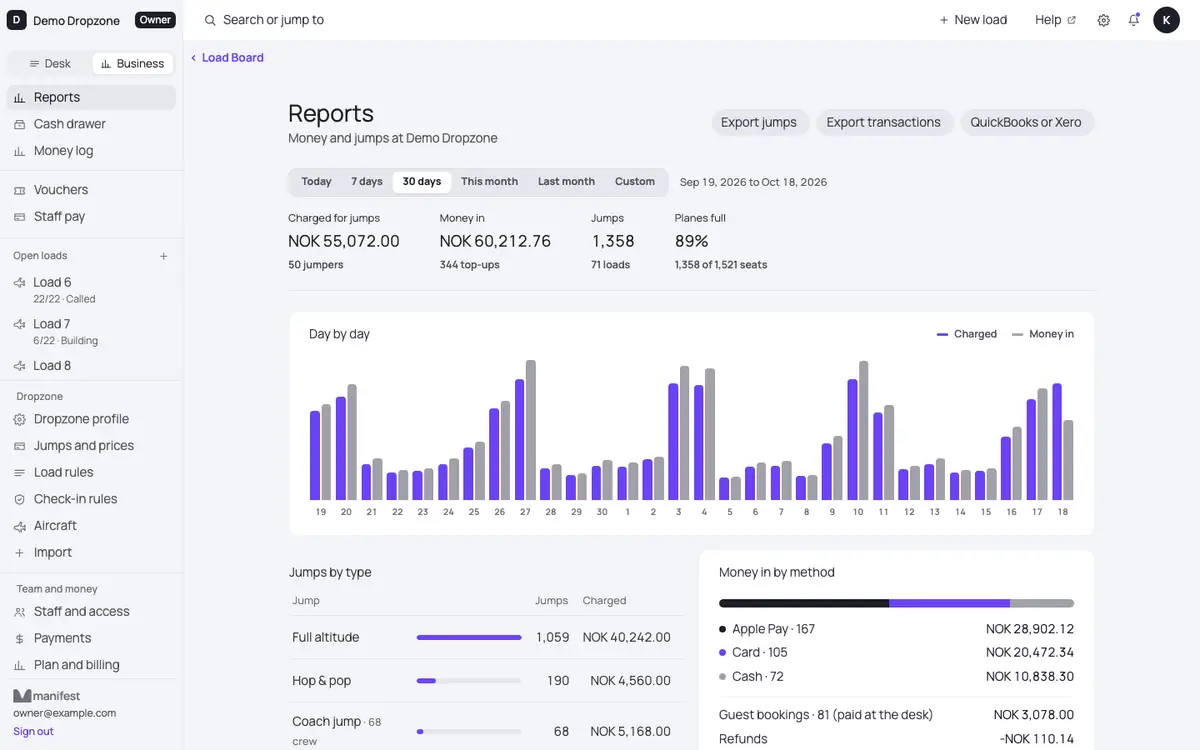Click the Staff pay sidebar icon

[19, 217]
